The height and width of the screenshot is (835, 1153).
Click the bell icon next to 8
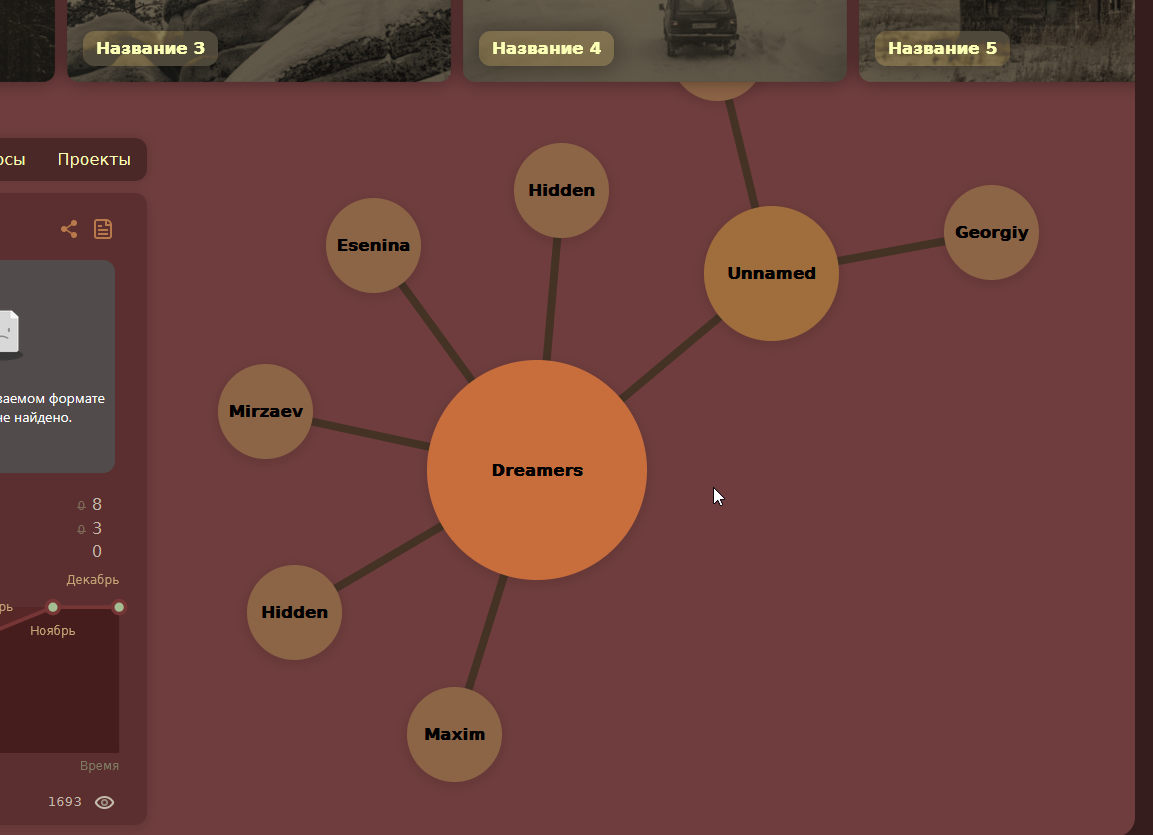(x=81, y=506)
